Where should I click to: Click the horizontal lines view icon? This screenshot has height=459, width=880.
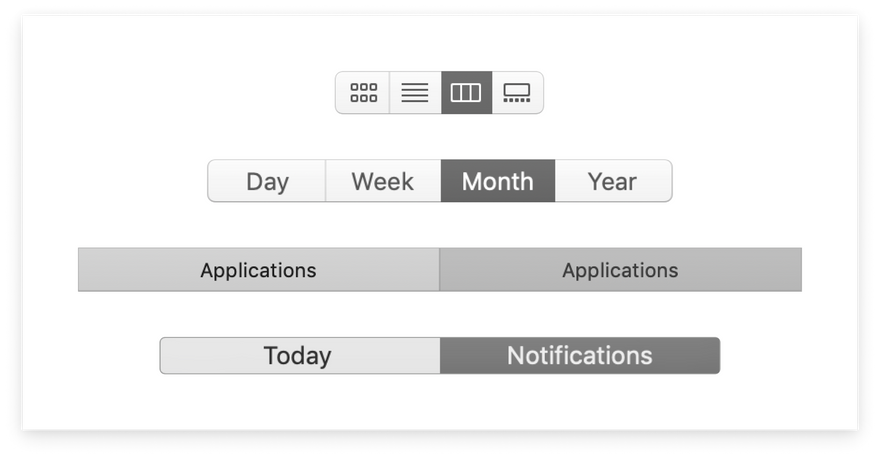[415, 93]
